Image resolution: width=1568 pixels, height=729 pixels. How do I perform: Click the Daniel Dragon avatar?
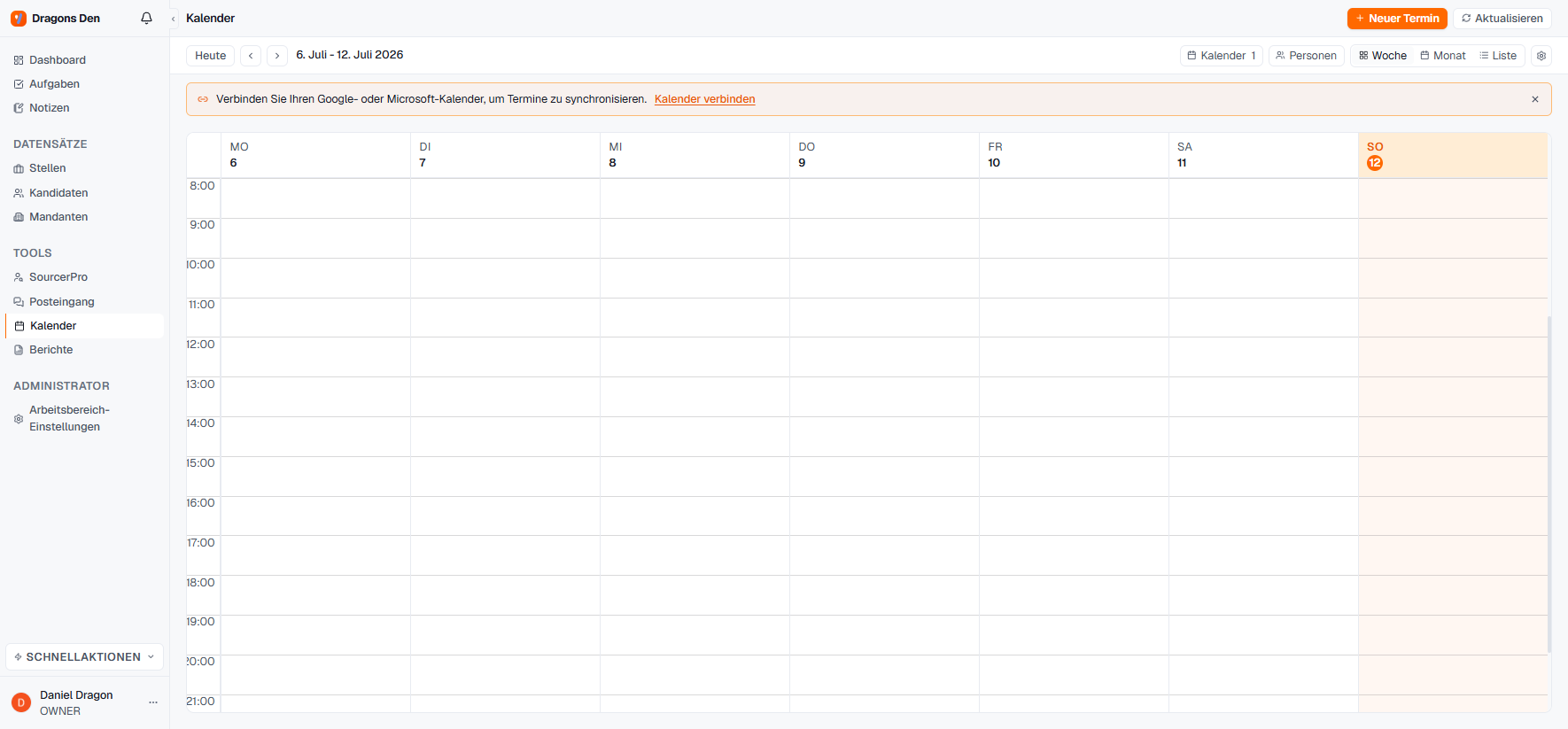[x=21, y=702]
